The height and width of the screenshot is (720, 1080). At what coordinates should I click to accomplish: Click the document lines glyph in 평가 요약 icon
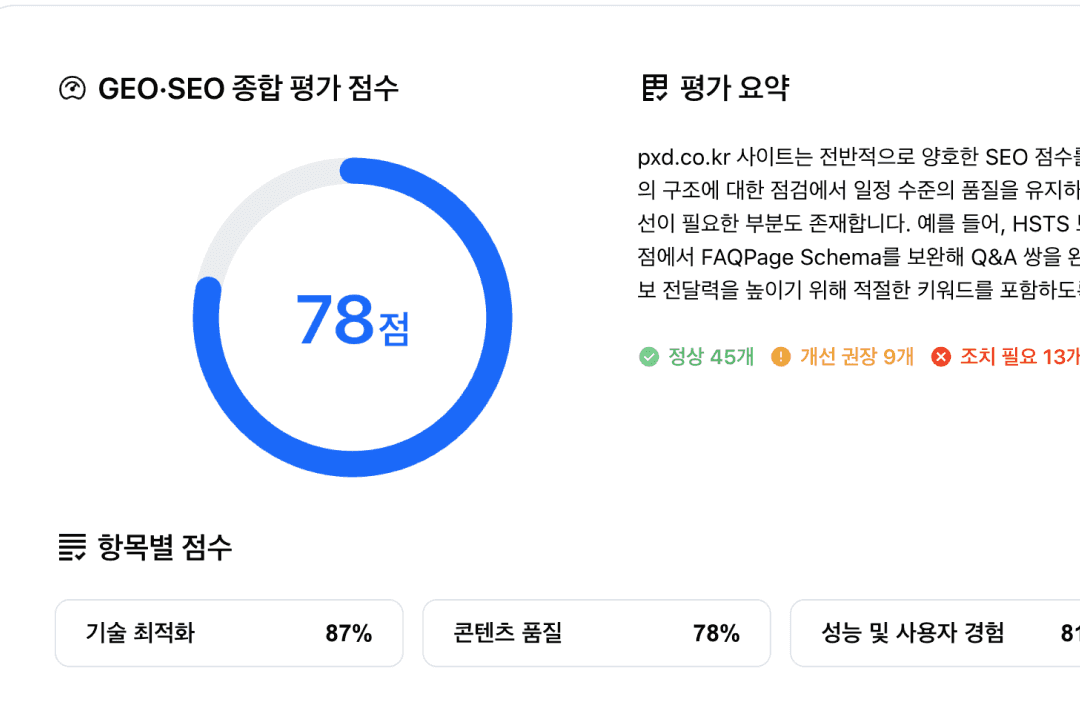(654, 88)
